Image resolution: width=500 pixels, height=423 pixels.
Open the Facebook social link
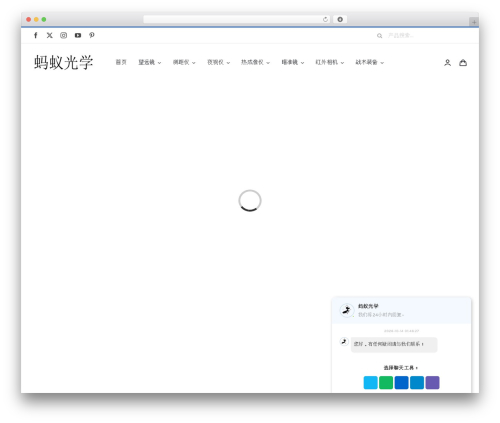pyautogui.click(x=36, y=35)
